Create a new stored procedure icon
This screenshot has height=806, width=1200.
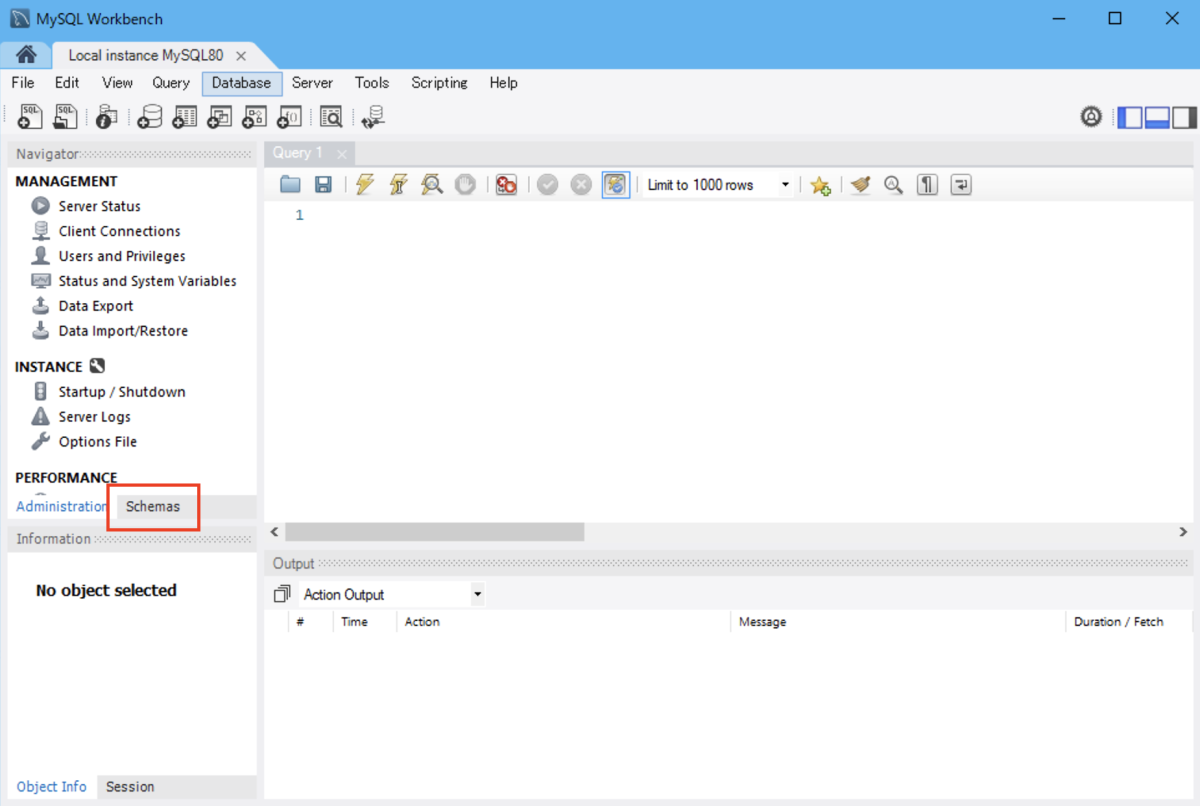(254, 117)
